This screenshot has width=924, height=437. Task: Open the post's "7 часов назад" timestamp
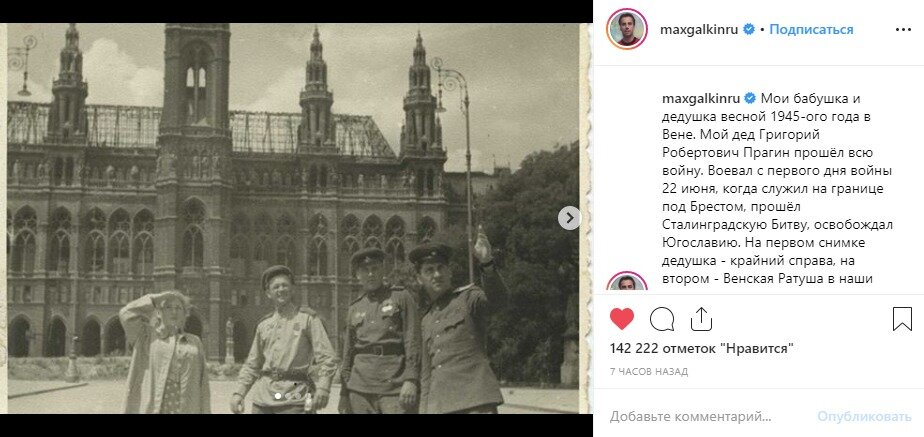click(x=648, y=372)
